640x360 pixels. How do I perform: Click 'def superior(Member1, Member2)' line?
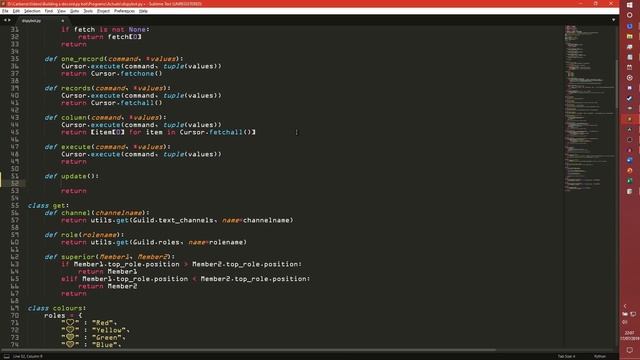[x=109, y=257]
